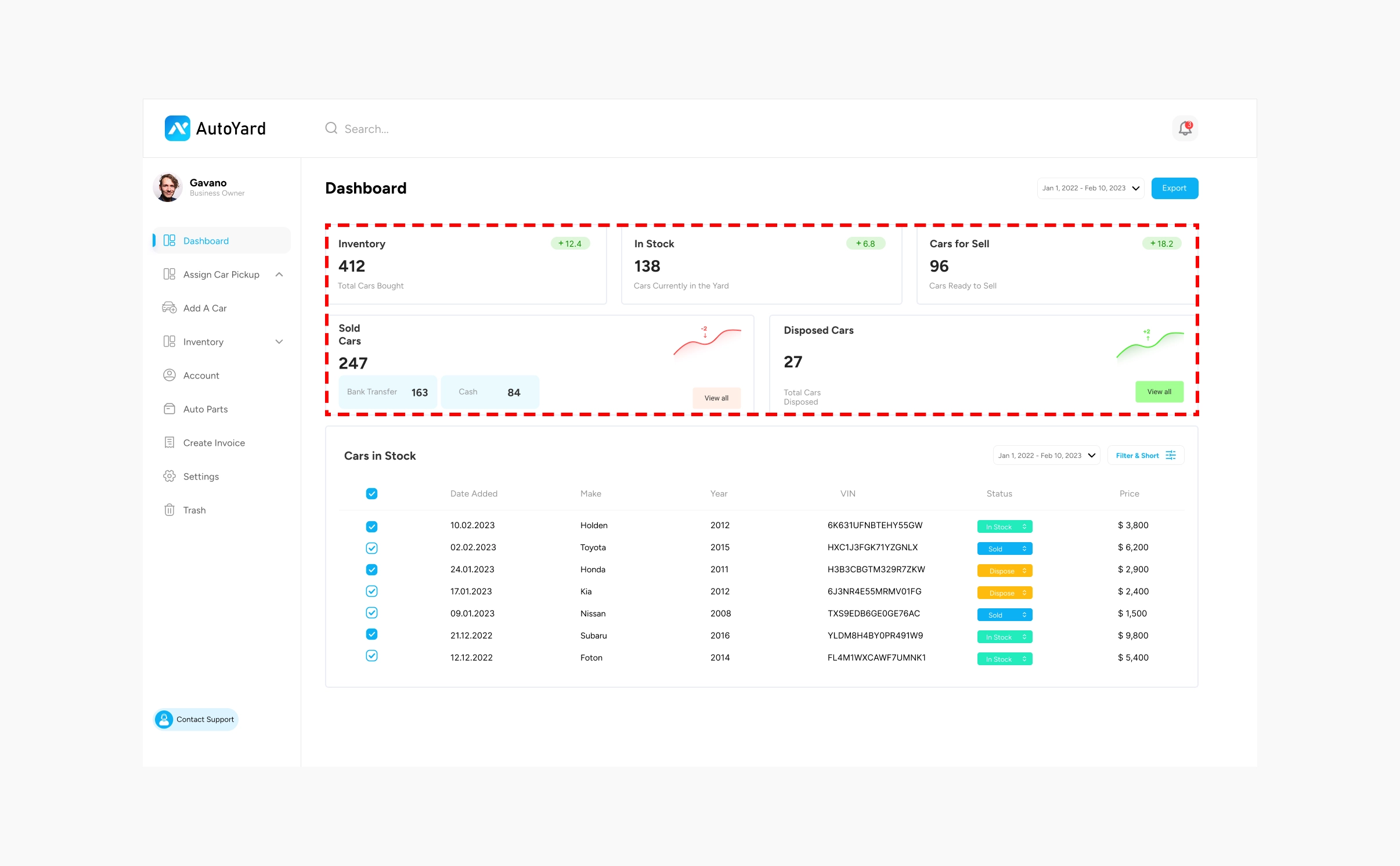Click the AutoYard logo icon
Viewport: 1400px width, 866px height.
click(x=177, y=128)
